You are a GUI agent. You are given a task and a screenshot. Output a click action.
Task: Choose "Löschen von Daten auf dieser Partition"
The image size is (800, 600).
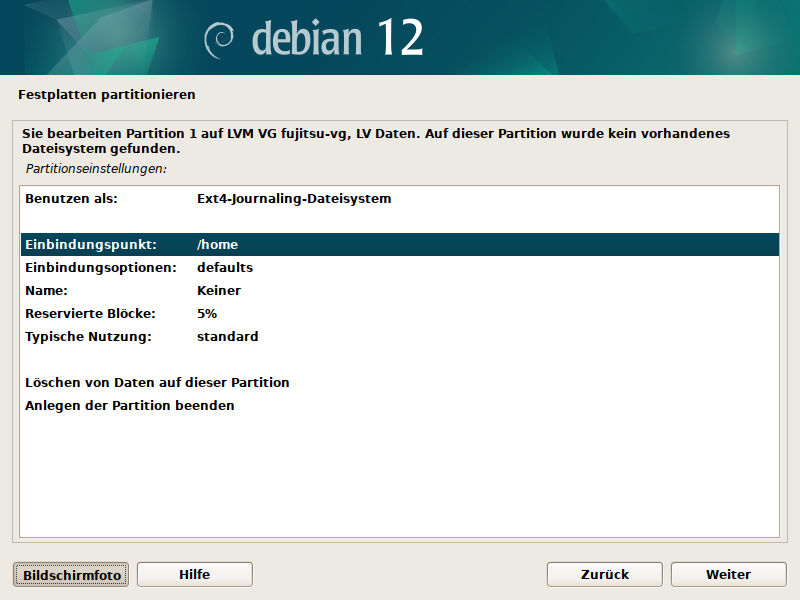point(157,383)
